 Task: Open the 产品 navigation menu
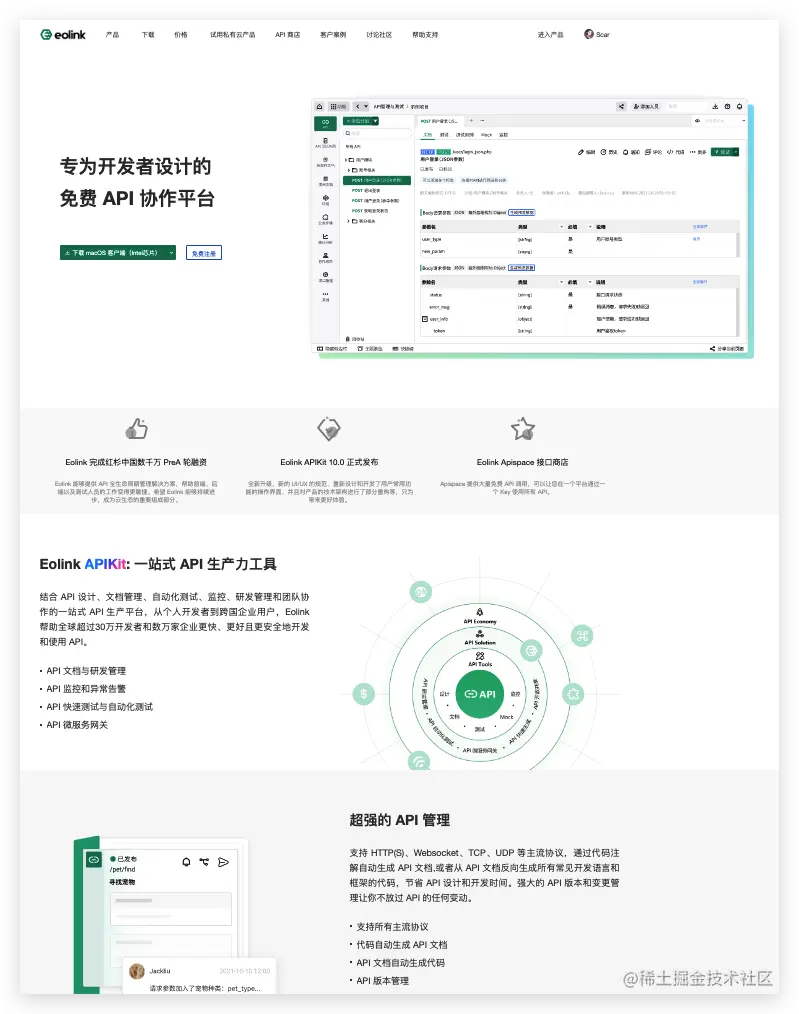(112, 35)
